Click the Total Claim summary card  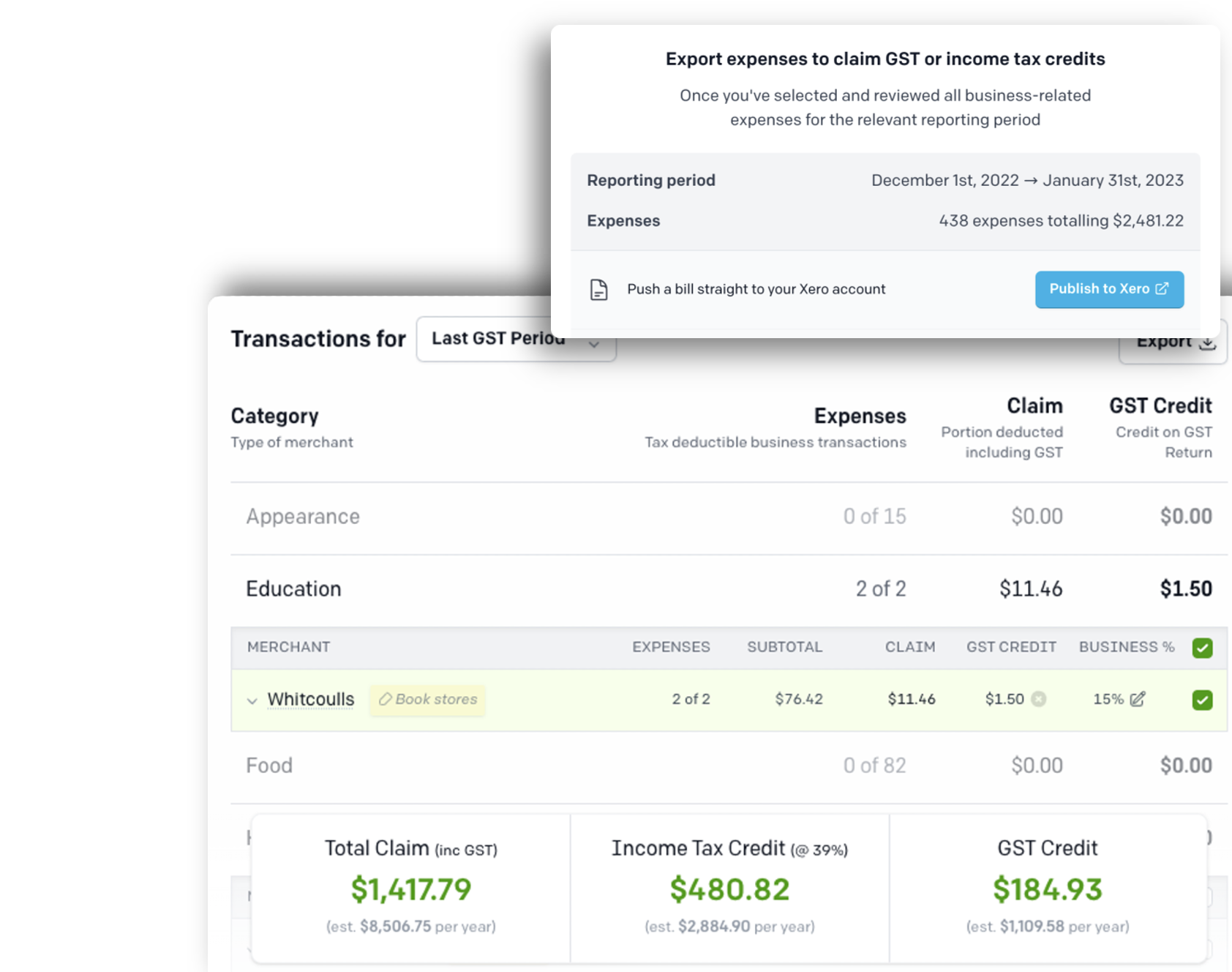[410, 887]
